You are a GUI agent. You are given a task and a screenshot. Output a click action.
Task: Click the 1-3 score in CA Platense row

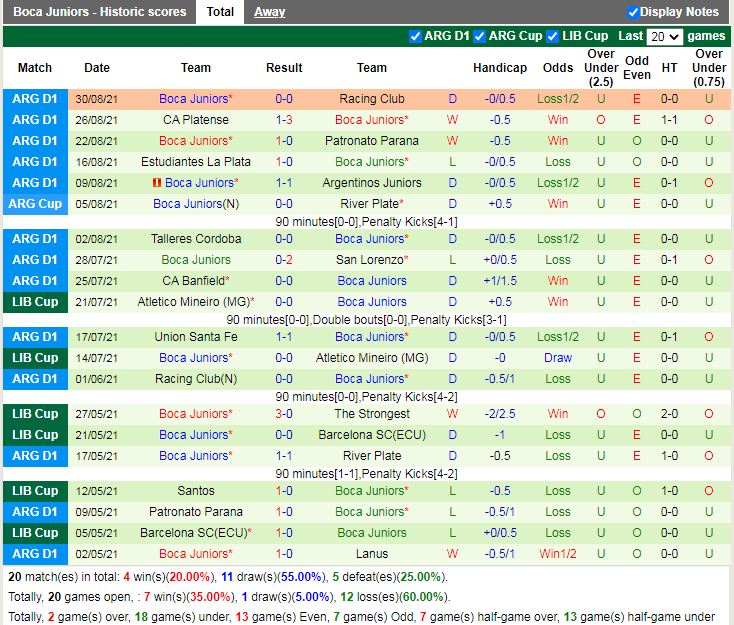click(284, 120)
